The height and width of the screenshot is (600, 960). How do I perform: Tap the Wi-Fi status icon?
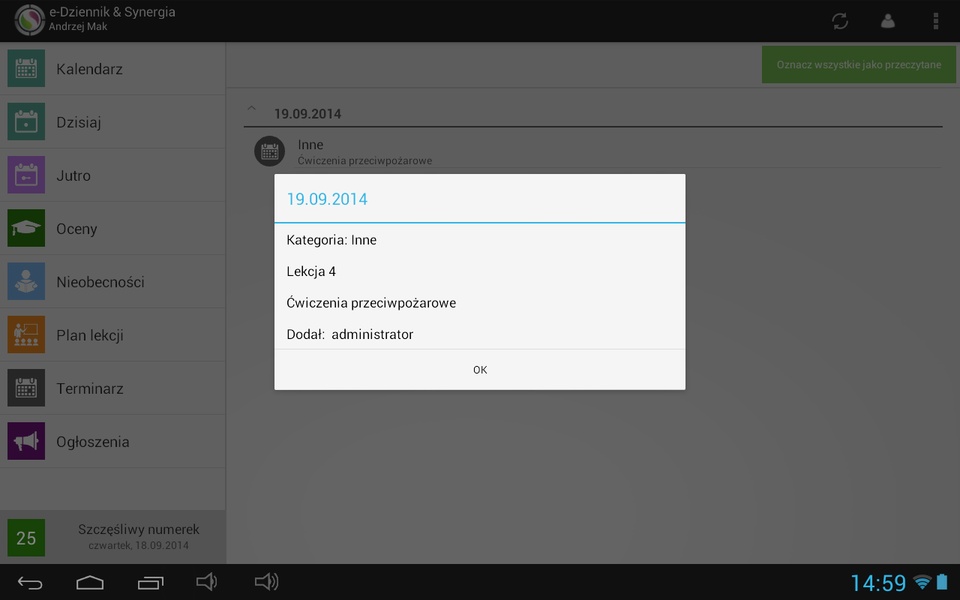pos(922,582)
